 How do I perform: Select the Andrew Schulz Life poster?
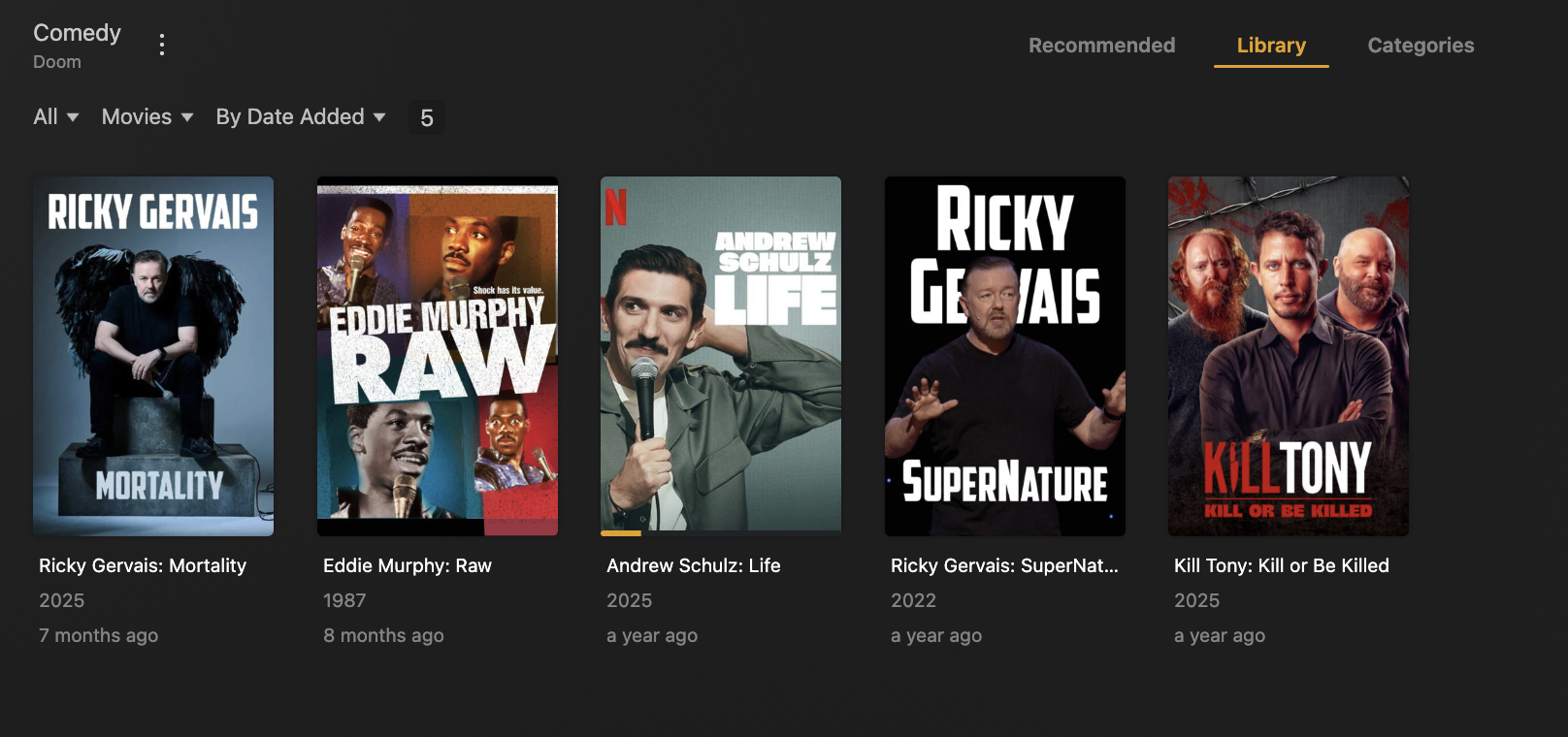tap(721, 356)
